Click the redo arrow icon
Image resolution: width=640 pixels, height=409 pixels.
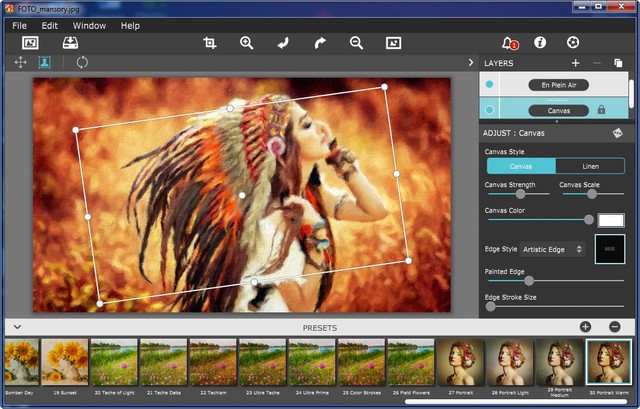320,43
